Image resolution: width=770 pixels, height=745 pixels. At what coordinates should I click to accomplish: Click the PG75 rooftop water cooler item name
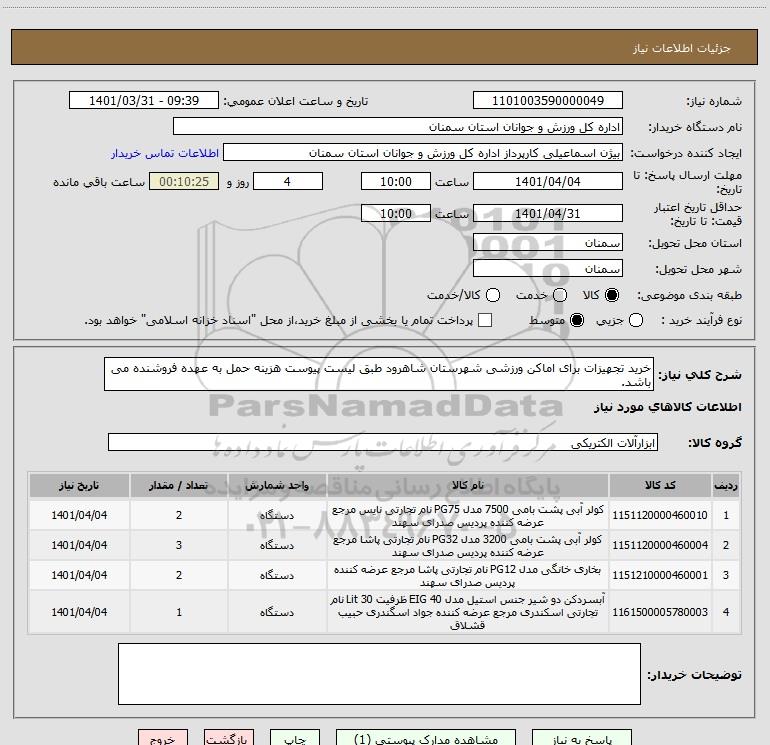point(468,516)
